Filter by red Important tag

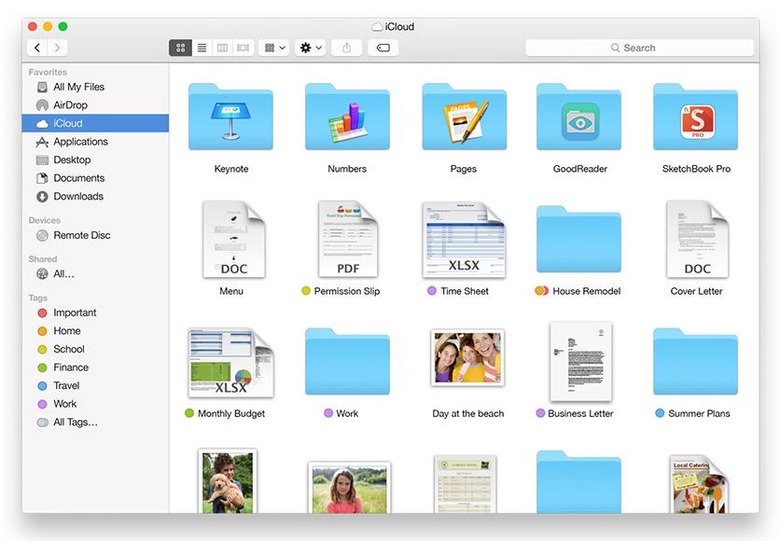click(x=96, y=313)
